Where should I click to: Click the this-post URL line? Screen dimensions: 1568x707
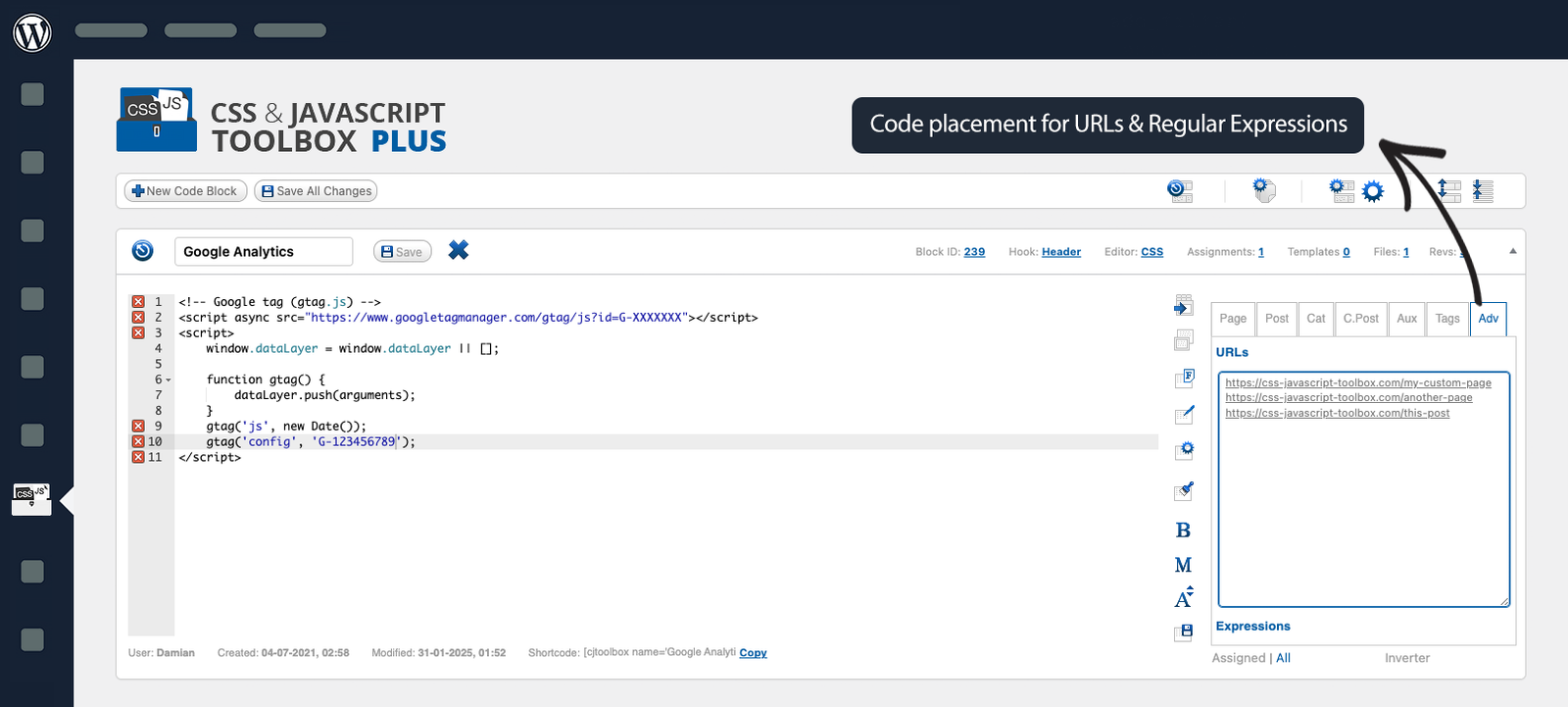1338,413
